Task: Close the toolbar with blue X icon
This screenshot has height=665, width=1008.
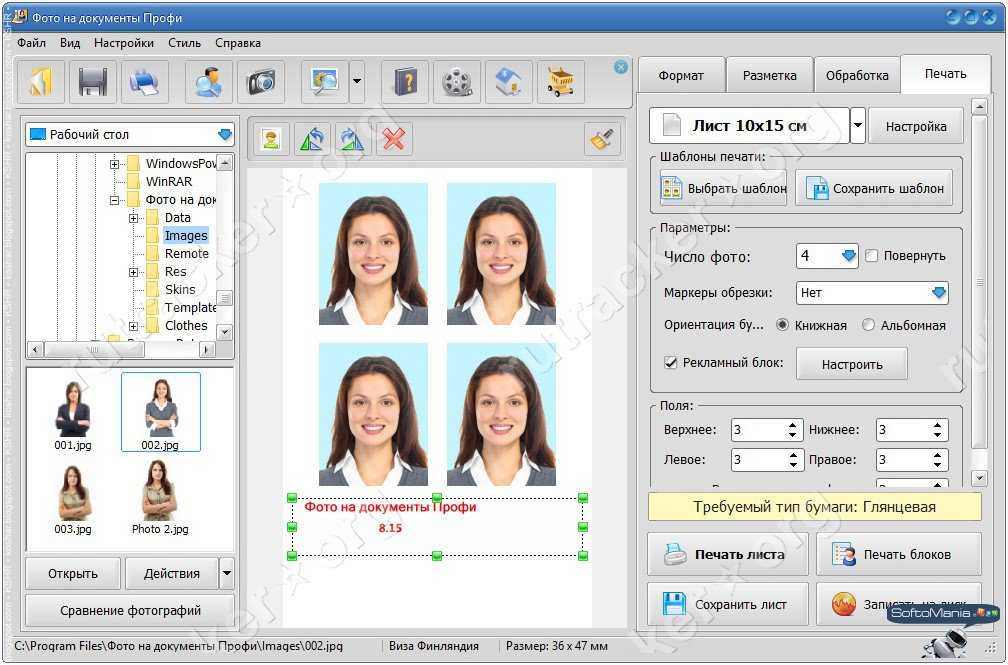Action: click(620, 67)
